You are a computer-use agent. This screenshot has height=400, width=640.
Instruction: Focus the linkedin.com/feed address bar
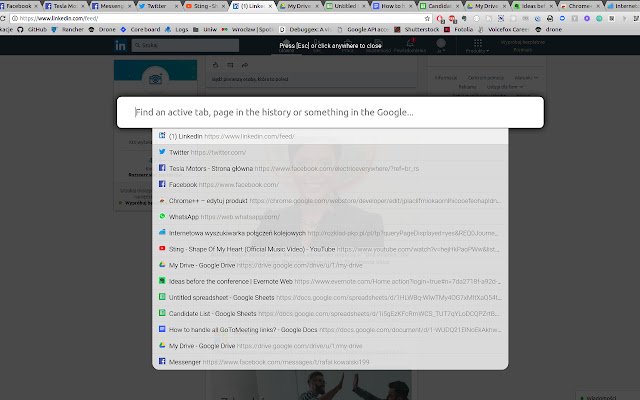coord(220,18)
